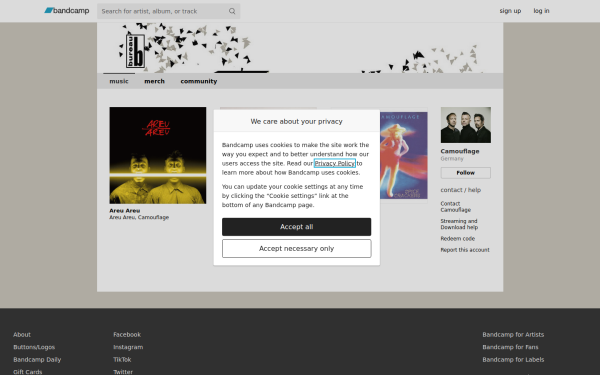The height and width of the screenshot is (375, 600).
Task: Click the Germany location text
Action: point(452,158)
